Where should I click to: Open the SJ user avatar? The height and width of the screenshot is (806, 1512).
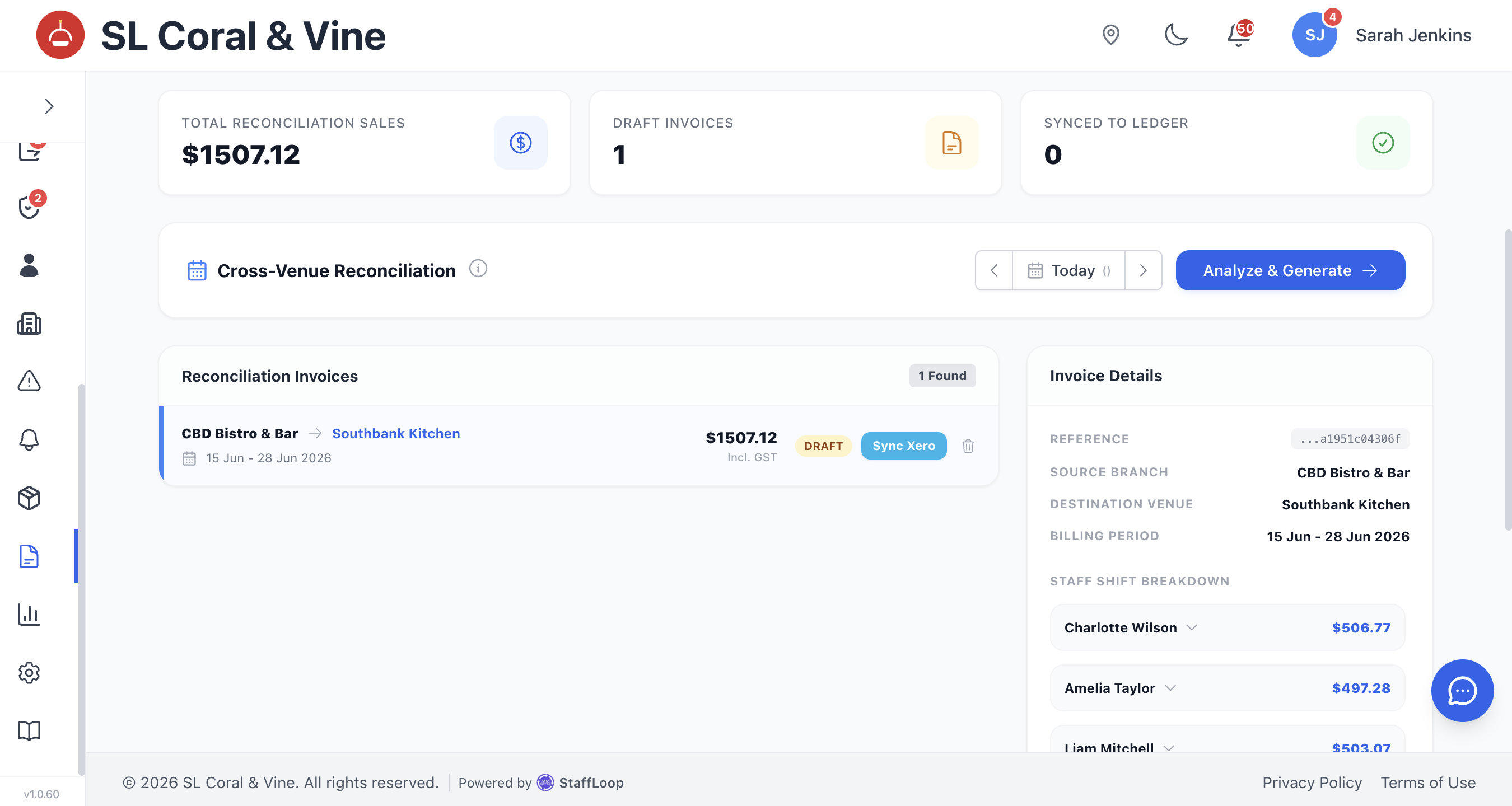click(x=1314, y=35)
